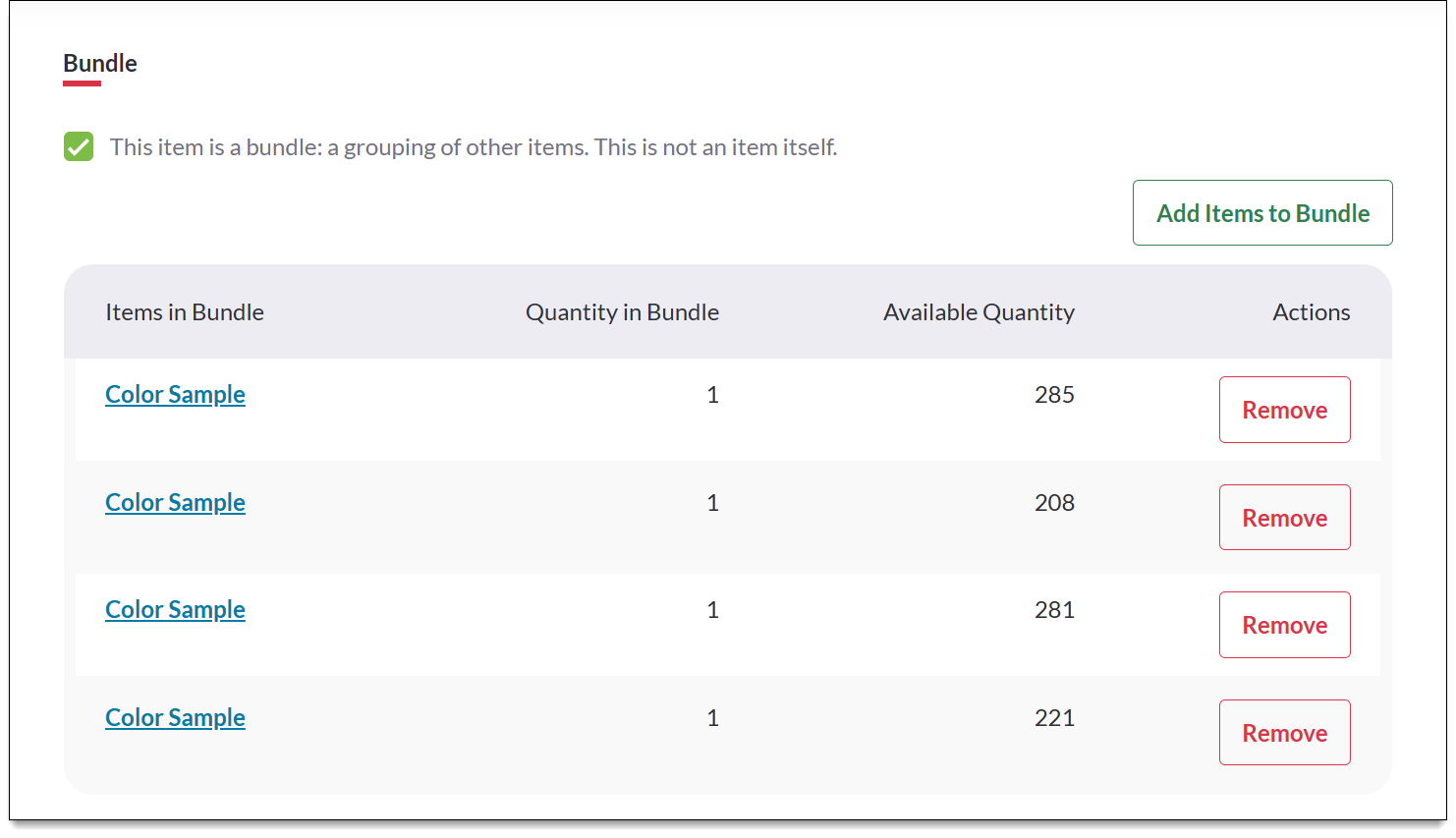Click the Actions column header
This screenshot has height=838, width=1456.
[x=1311, y=311]
